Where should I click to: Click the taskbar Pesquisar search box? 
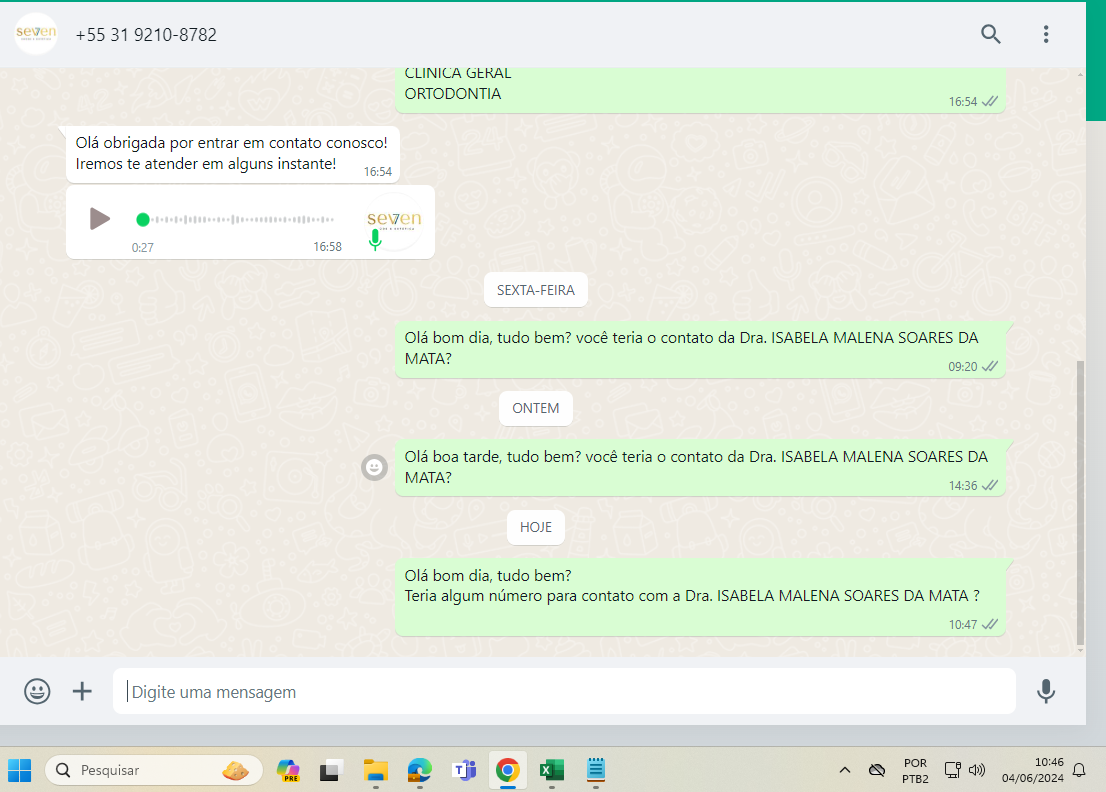[x=153, y=770]
